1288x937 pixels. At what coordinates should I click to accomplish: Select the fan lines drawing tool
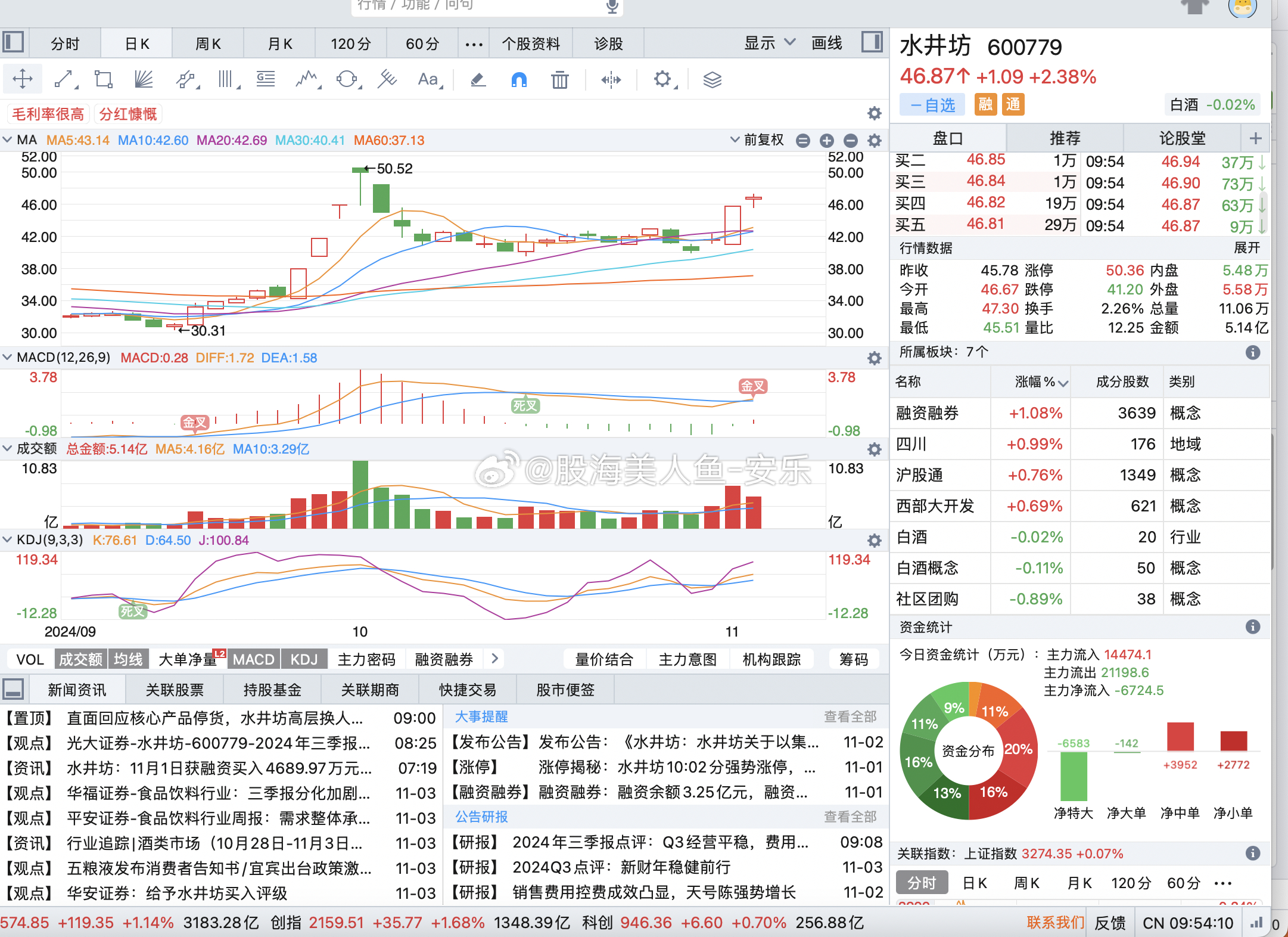(x=144, y=79)
